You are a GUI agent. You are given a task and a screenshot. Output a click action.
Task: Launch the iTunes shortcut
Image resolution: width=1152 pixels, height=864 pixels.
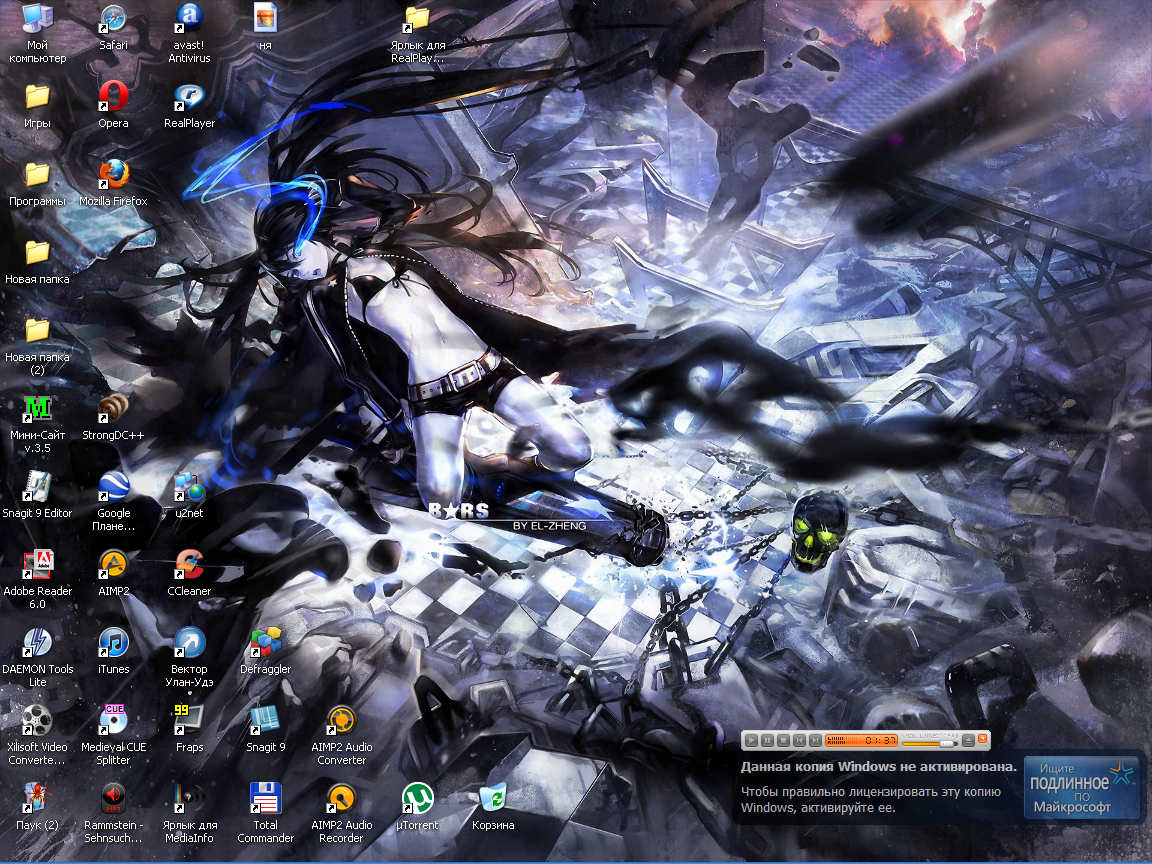(113, 651)
